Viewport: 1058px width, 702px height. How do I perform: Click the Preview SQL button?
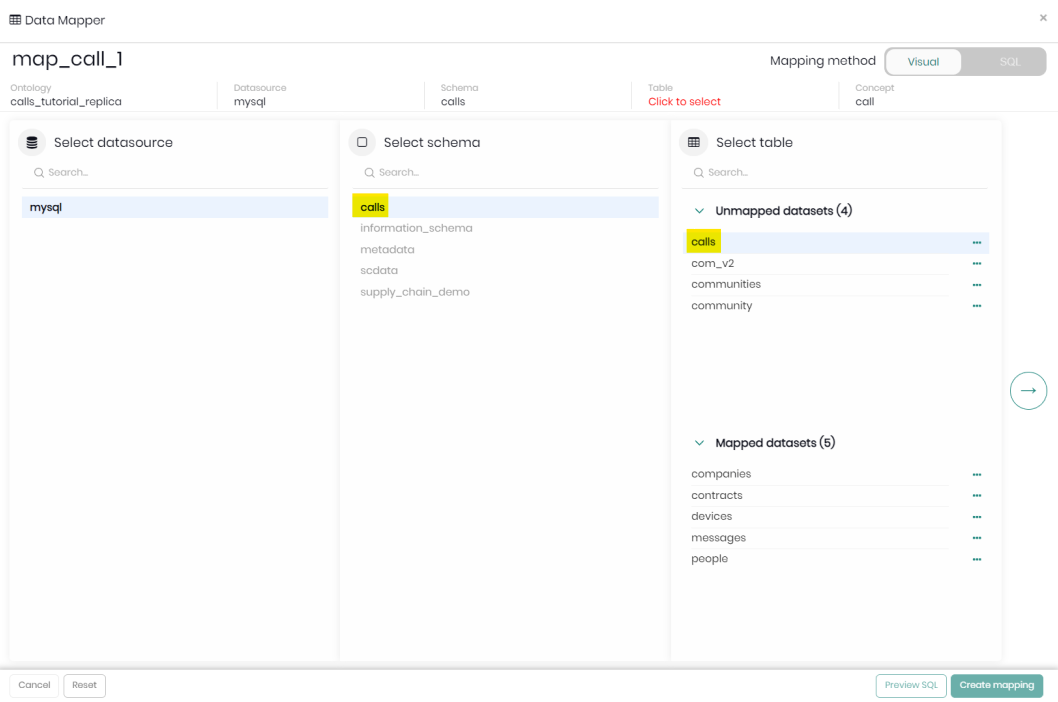tap(911, 685)
